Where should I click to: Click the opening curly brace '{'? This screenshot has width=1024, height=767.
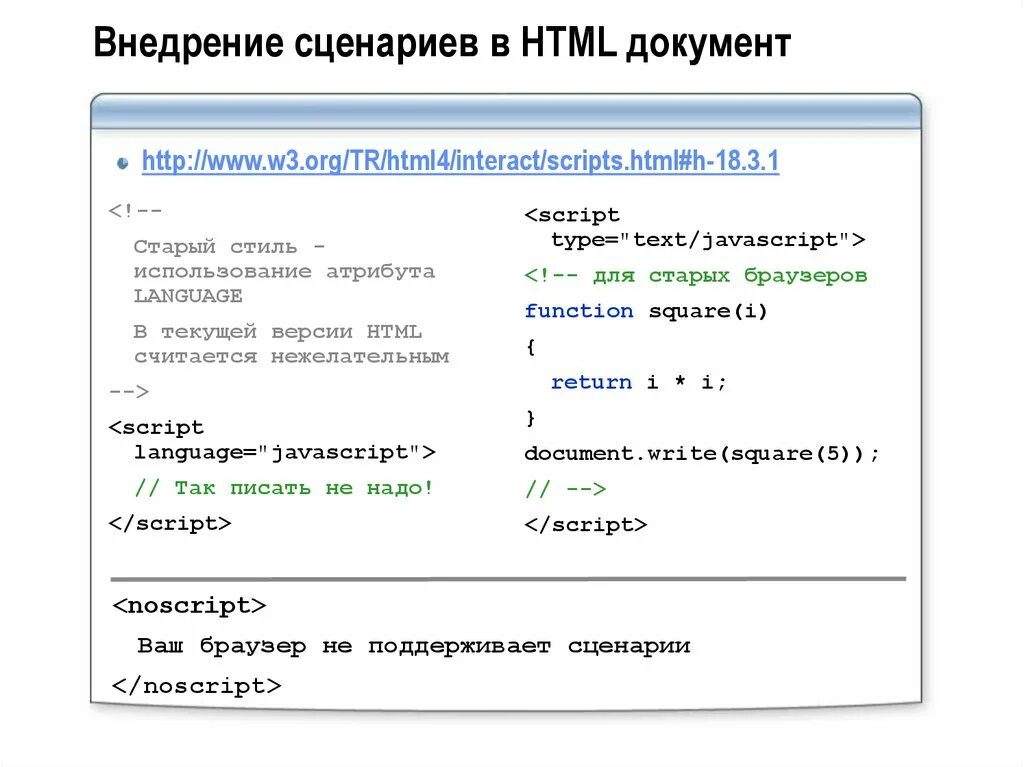coord(530,347)
